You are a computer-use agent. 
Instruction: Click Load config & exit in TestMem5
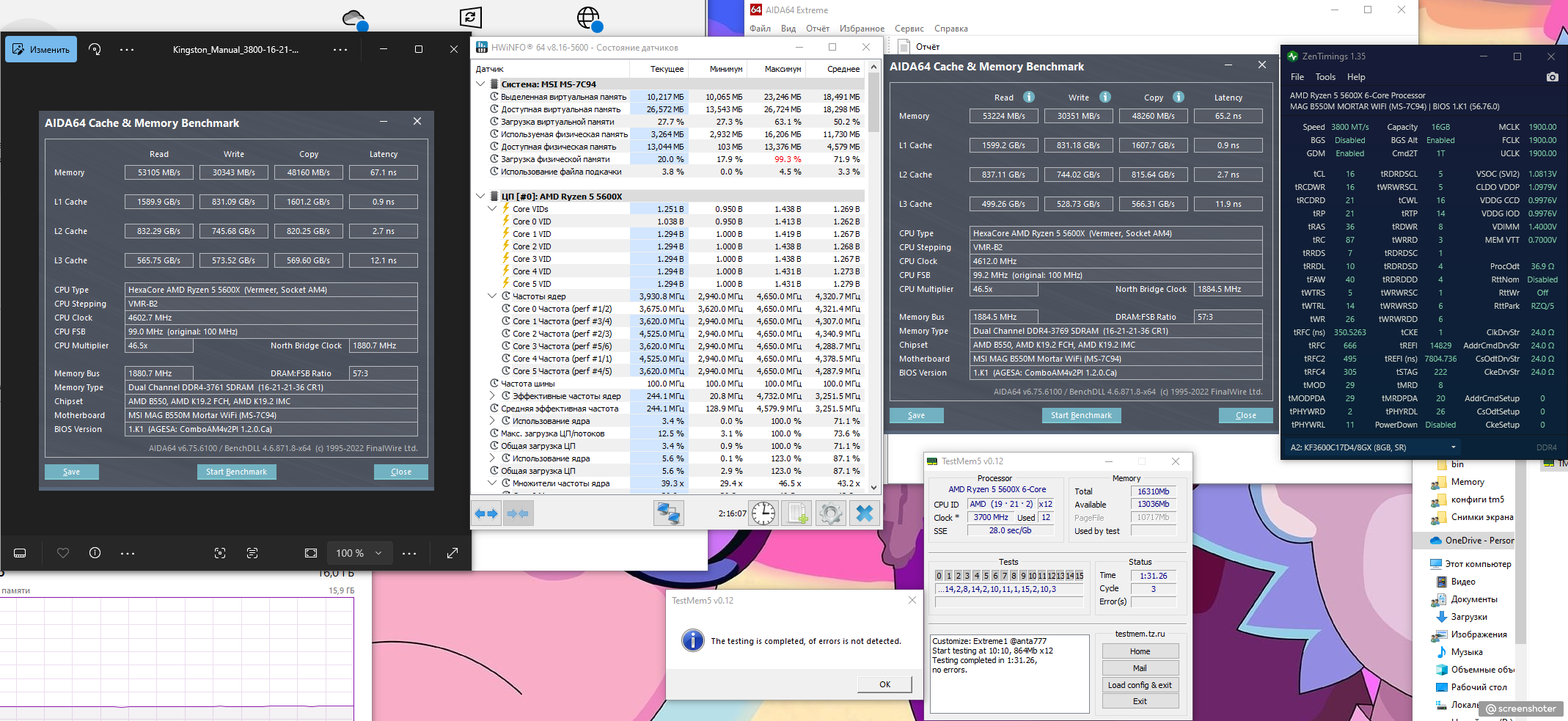(1140, 685)
